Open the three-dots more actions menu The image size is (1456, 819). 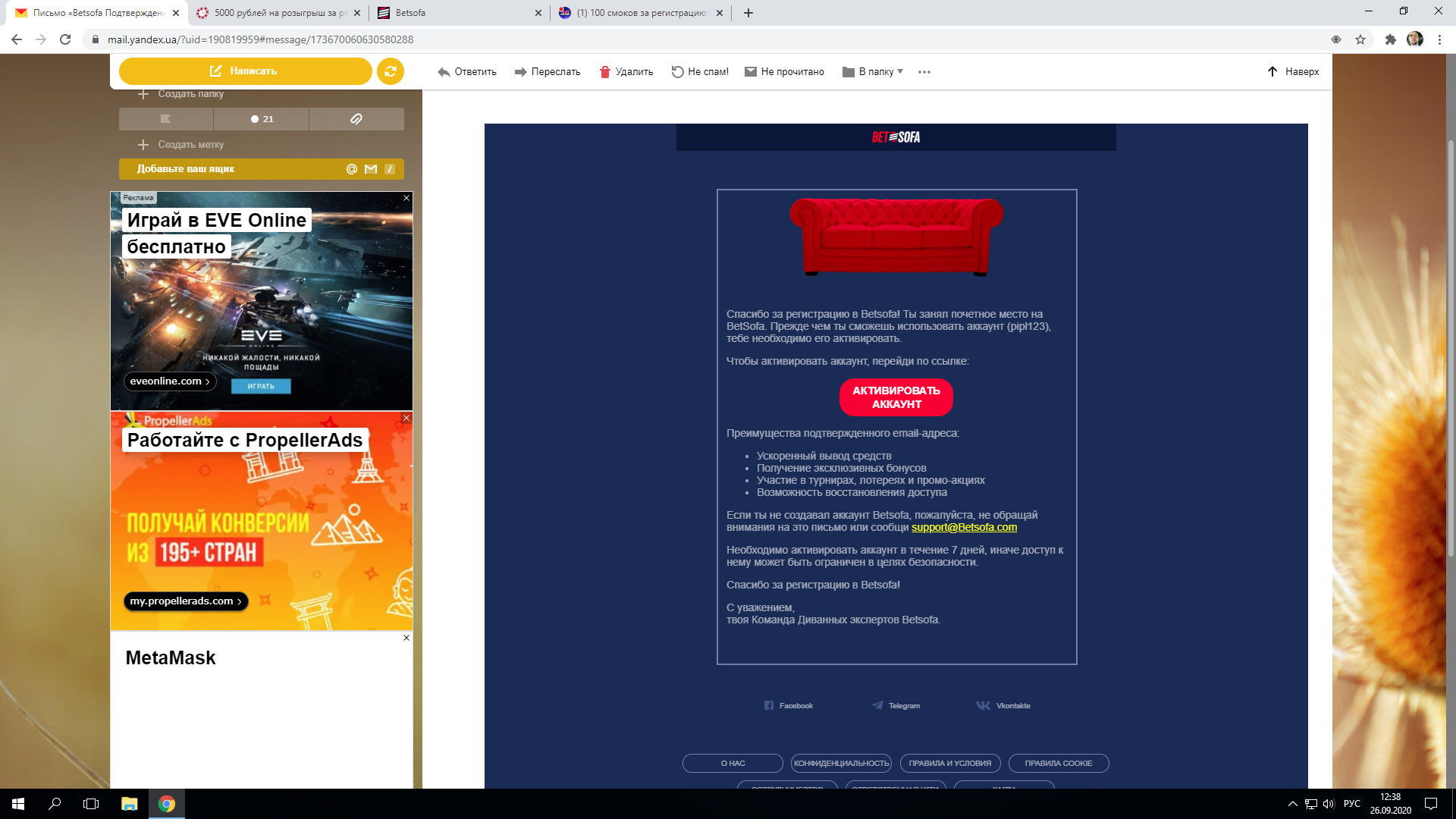coord(924,72)
